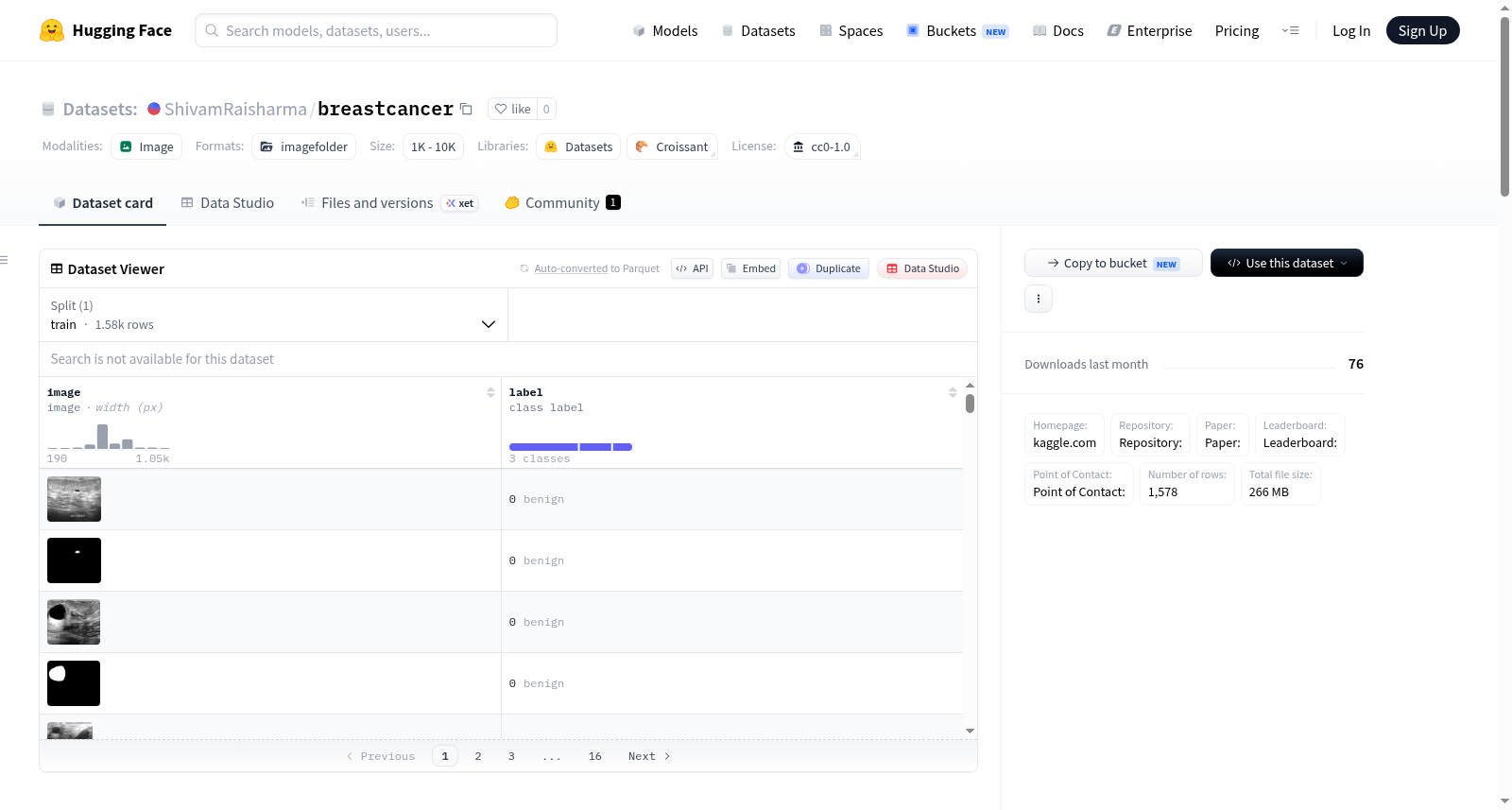Viewport: 1512px width, 810px height.
Task: Click the API button in Dataset Viewer
Action: click(693, 268)
